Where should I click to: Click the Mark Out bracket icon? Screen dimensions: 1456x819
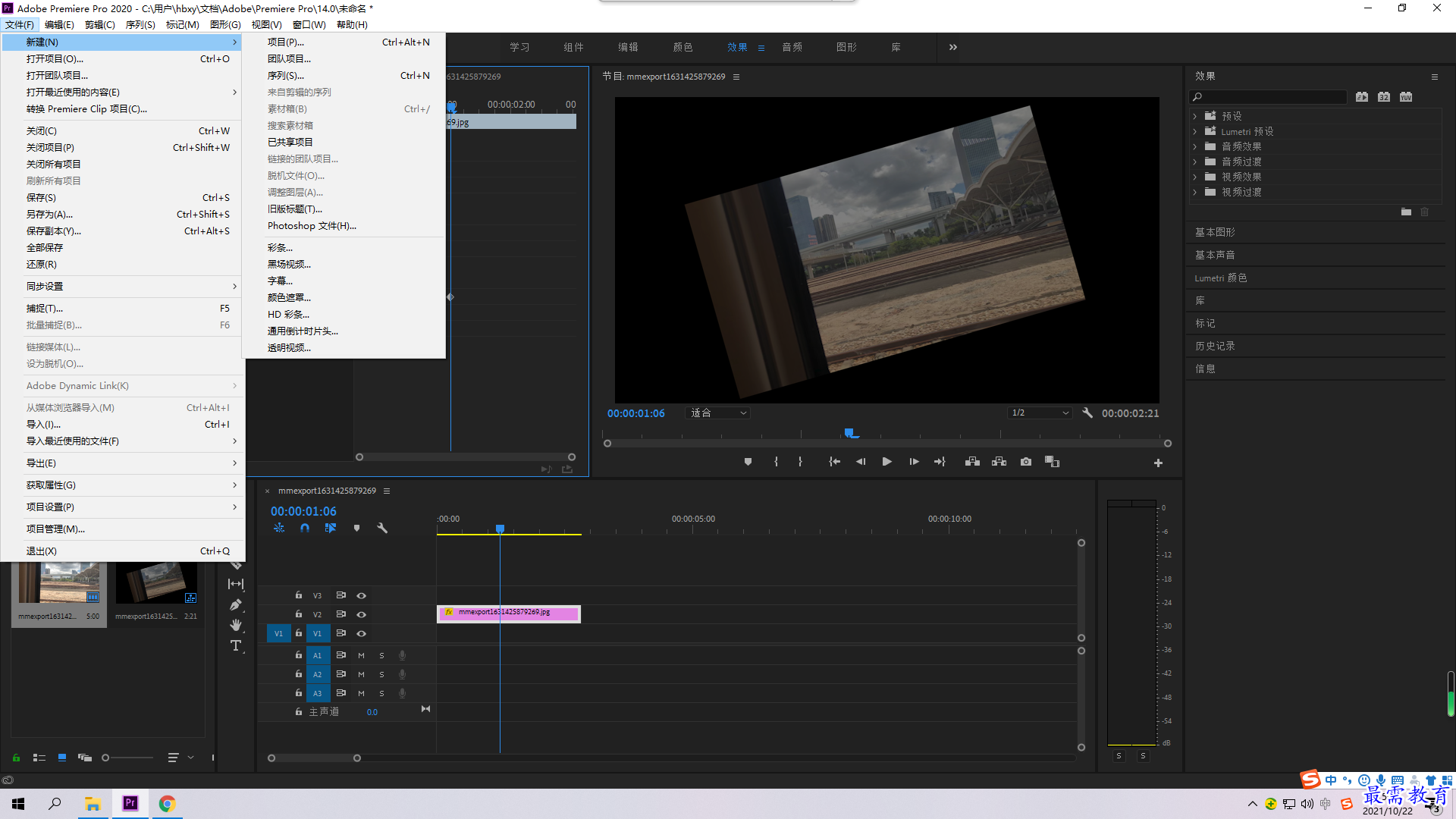(800, 462)
